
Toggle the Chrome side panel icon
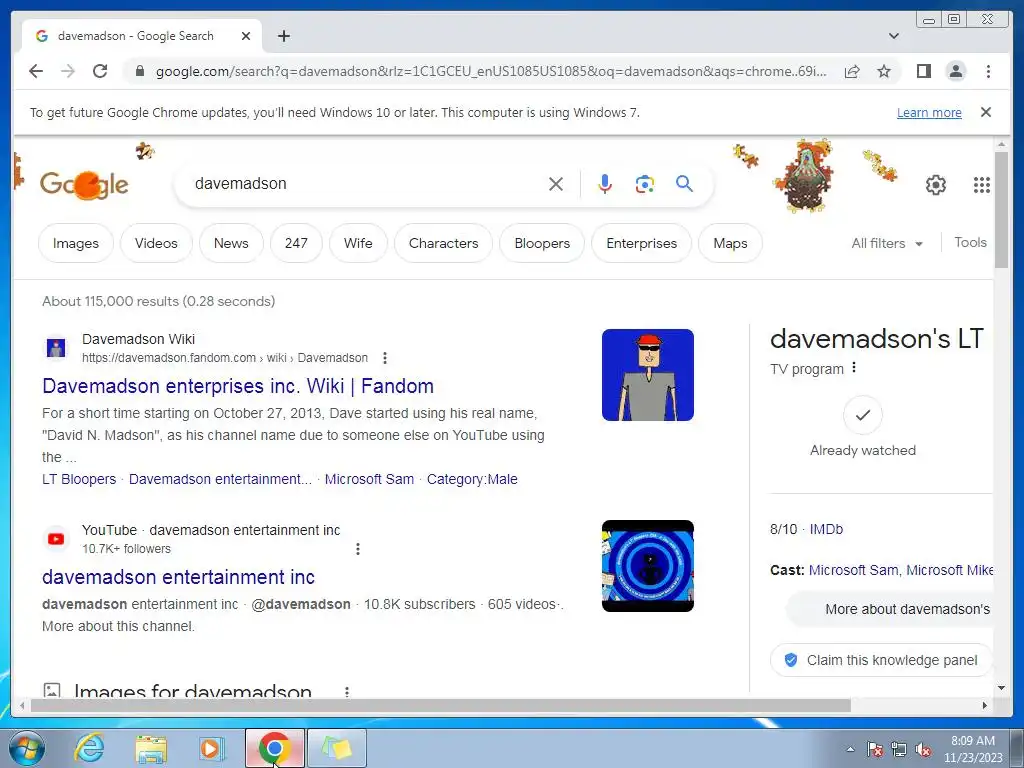point(923,71)
